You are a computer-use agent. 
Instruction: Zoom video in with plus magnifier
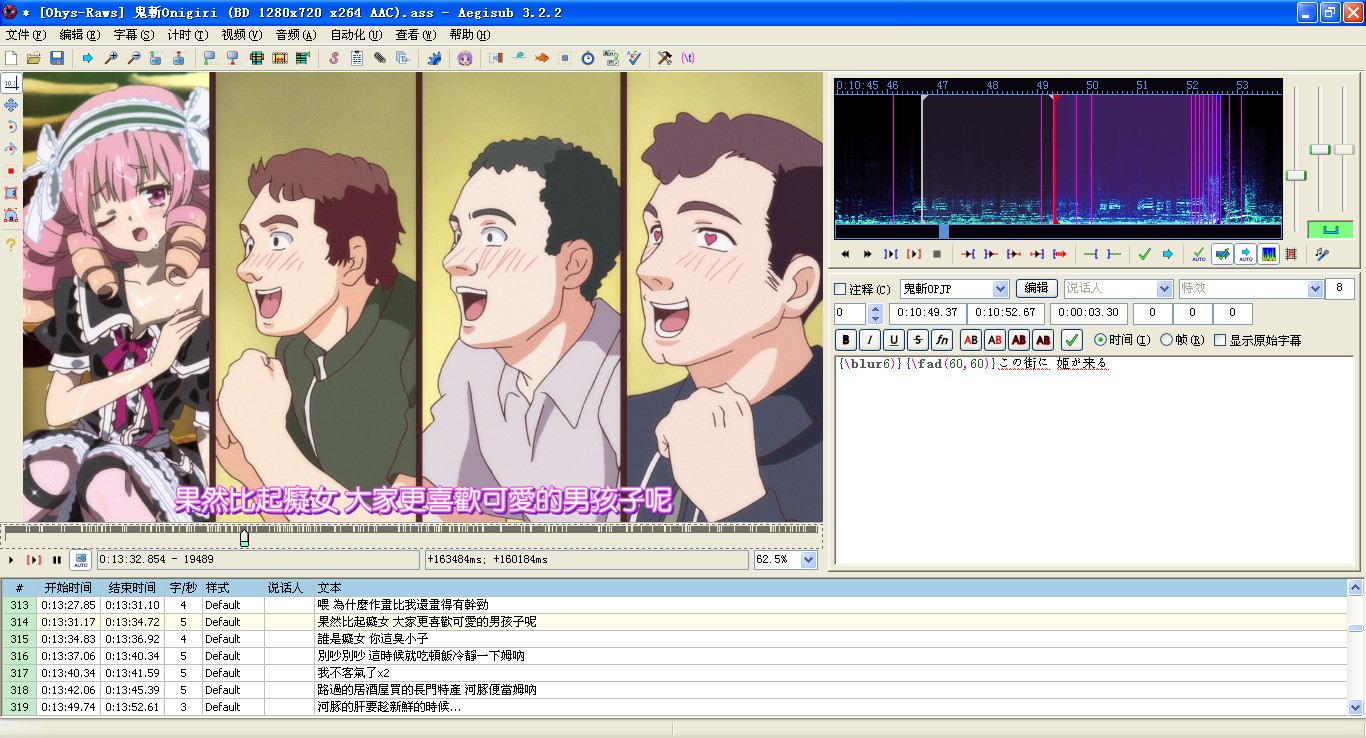click(111, 58)
